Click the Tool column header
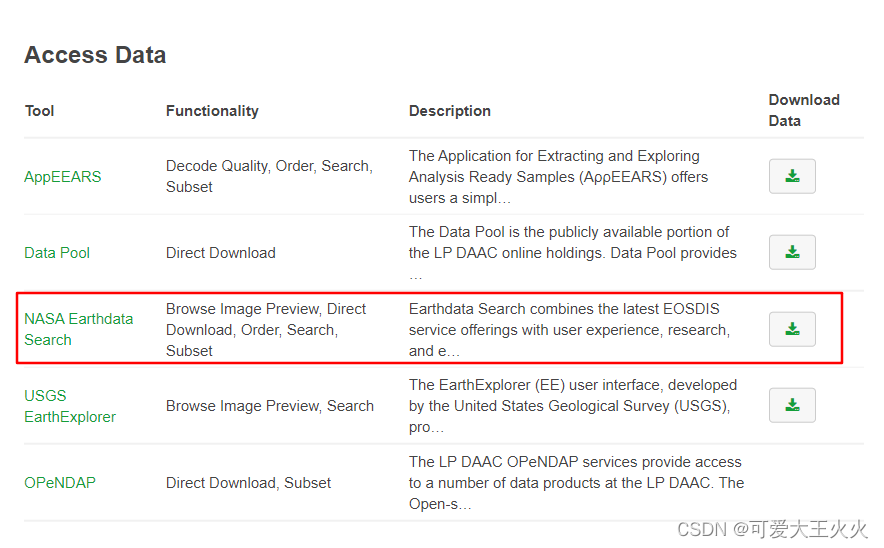 click(x=40, y=111)
